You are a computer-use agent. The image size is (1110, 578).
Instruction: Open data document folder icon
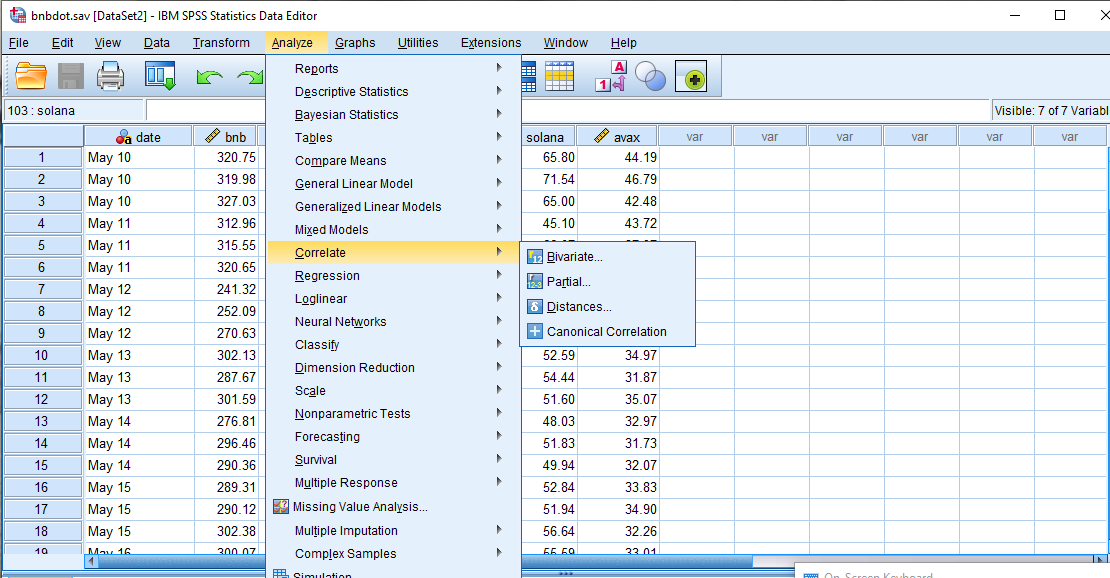click(30, 76)
